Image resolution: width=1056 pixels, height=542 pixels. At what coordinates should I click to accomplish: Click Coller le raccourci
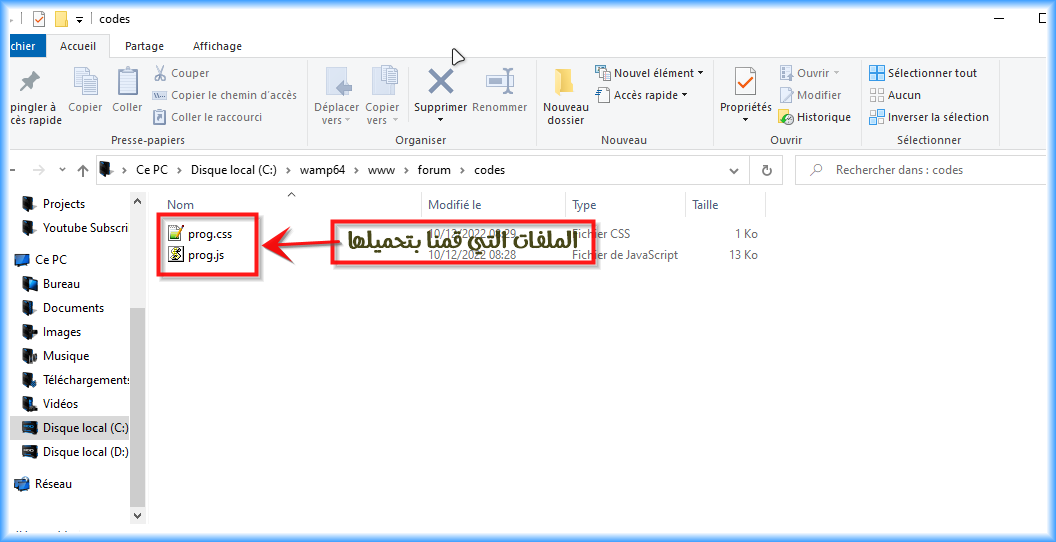click(x=207, y=117)
